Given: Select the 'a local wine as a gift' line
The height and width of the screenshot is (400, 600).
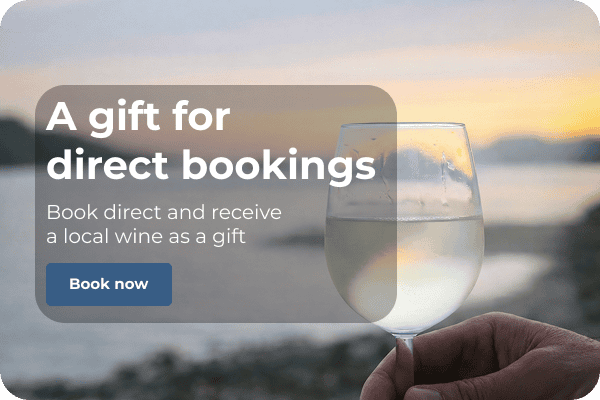Looking at the screenshot, I should (x=146, y=236).
